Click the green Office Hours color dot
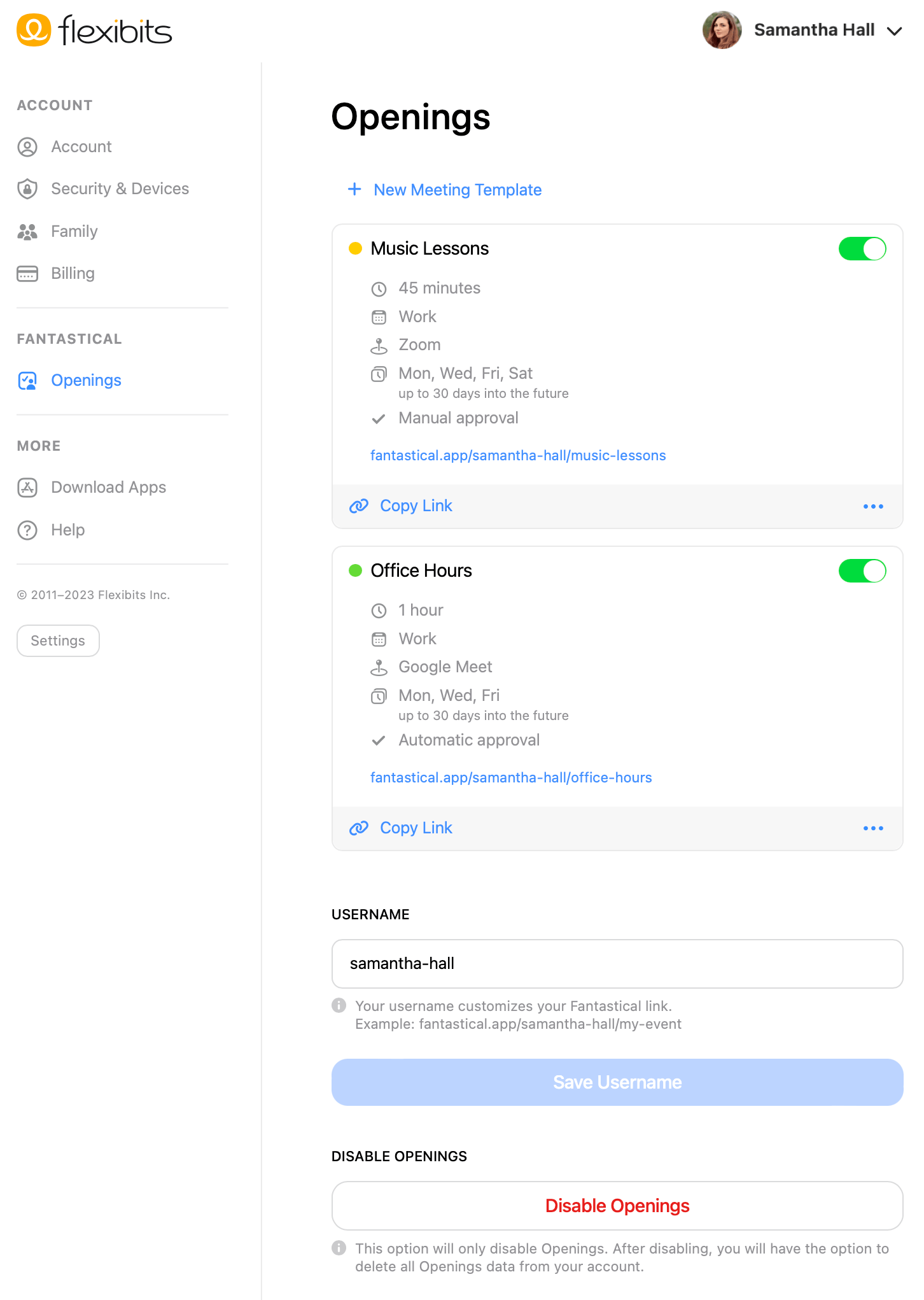This screenshot has width=924, height=1300. (x=356, y=570)
